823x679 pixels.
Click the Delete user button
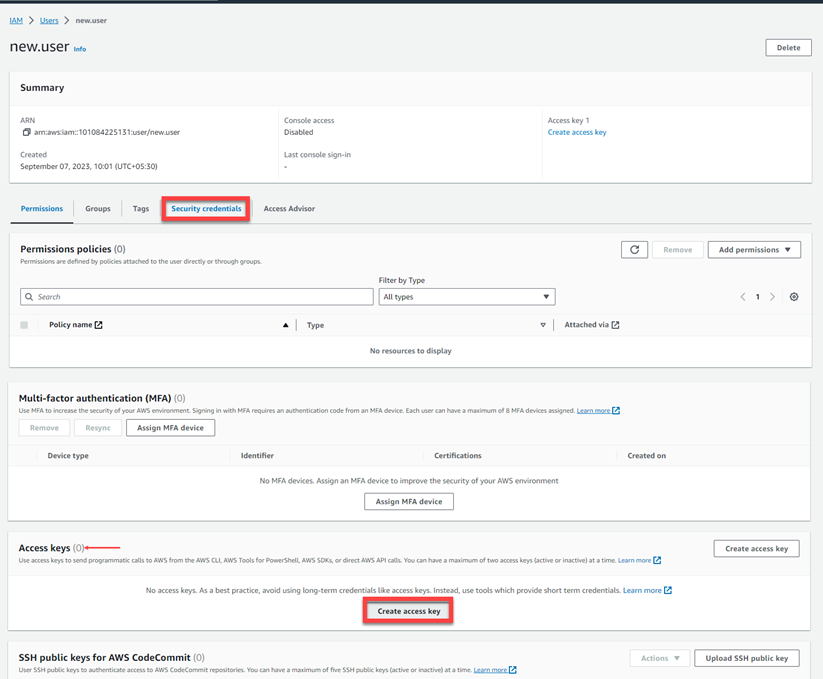(788, 47)
